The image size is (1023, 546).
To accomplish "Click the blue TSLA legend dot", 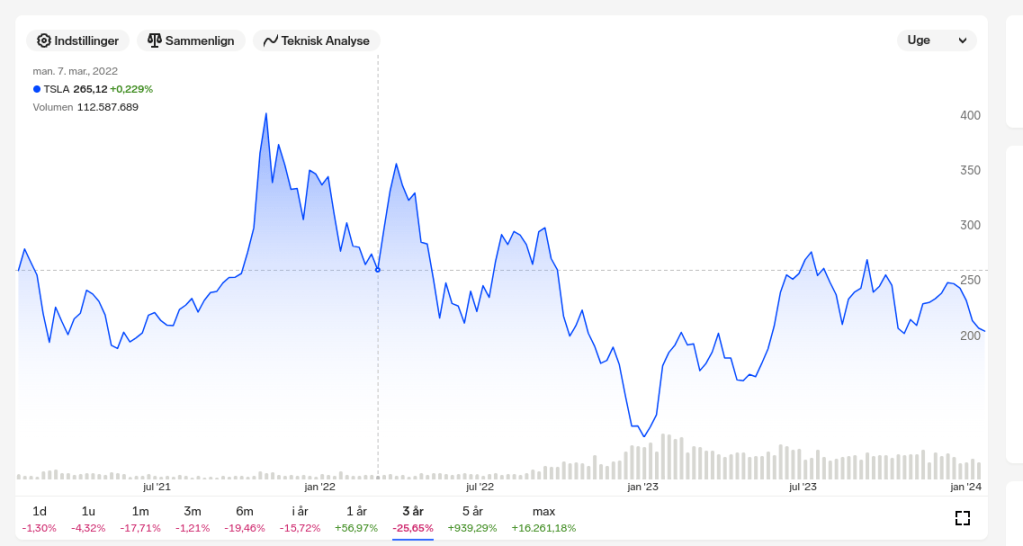I will 37,89.
